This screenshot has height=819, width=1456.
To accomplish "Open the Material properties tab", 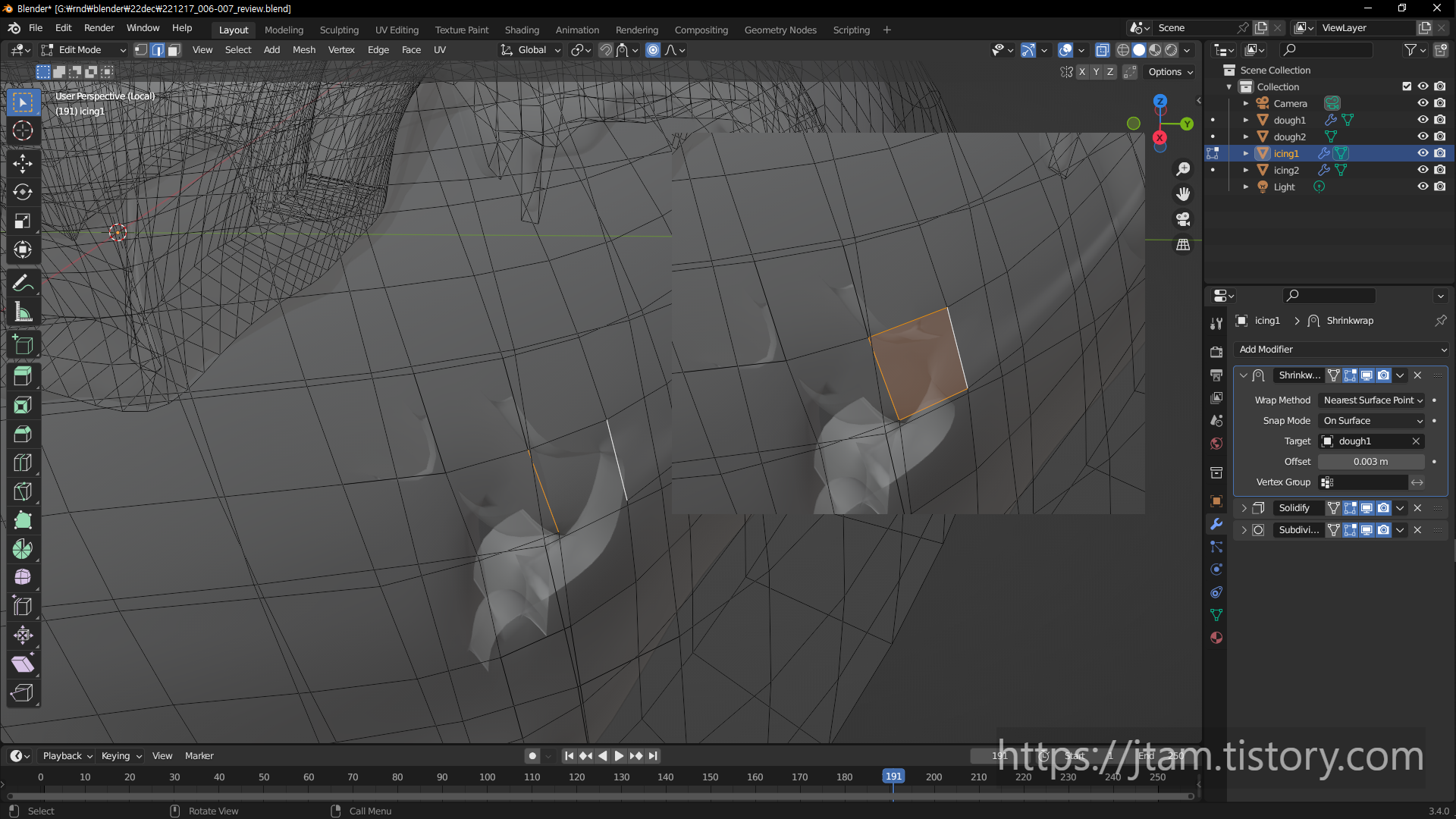I will 1216,638.
